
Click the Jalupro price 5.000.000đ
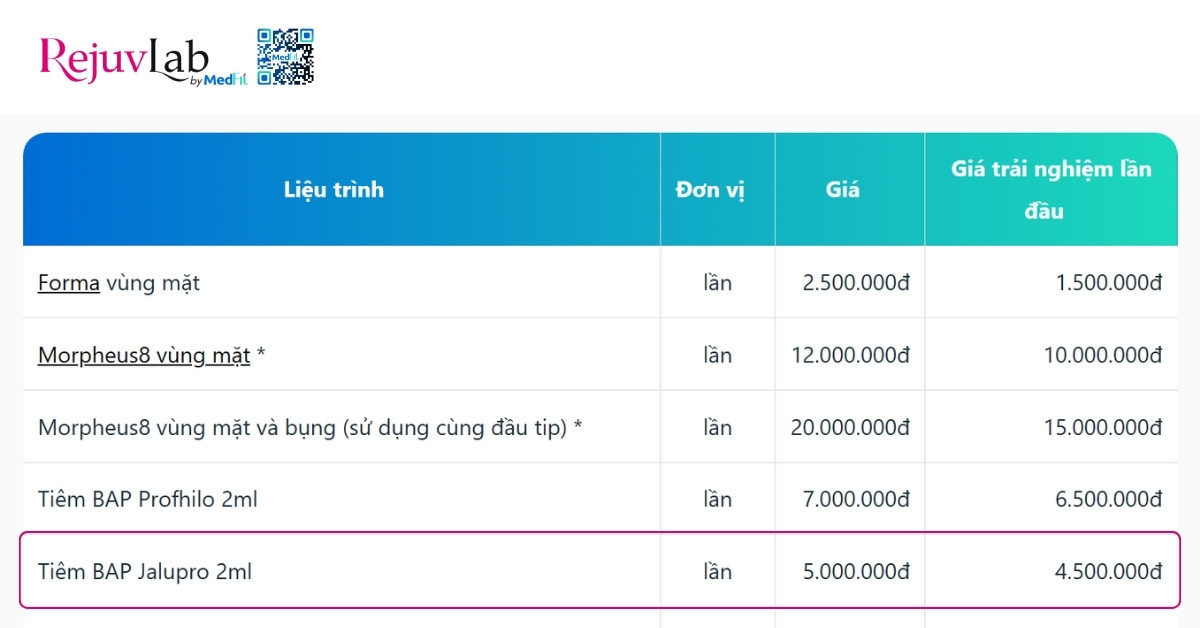pos(856,571)
